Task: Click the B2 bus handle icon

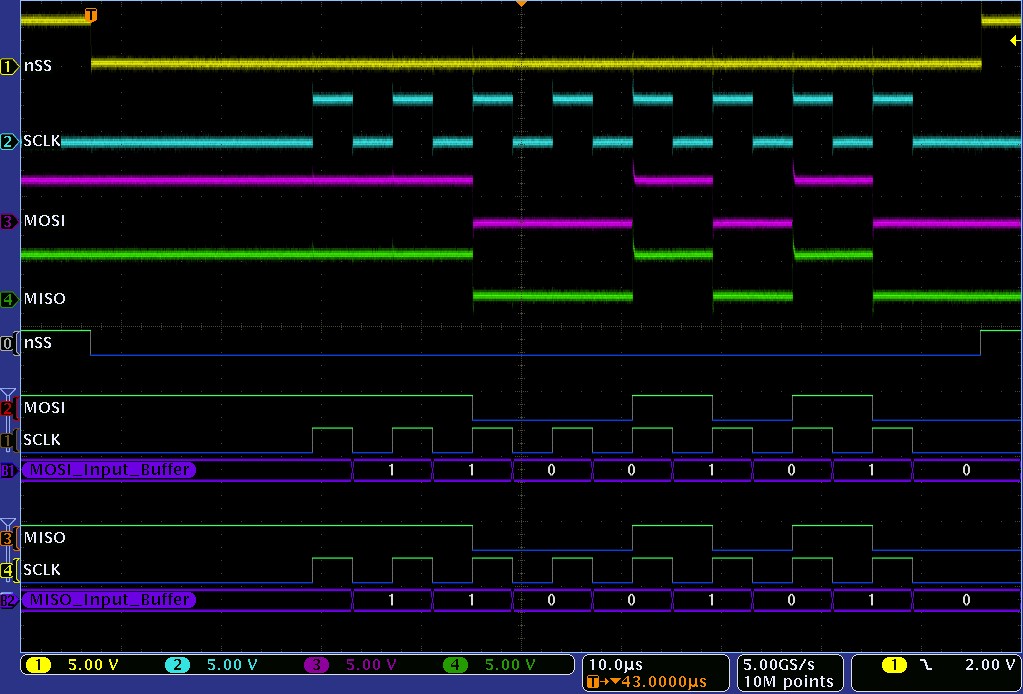Action: pos(9,600)
